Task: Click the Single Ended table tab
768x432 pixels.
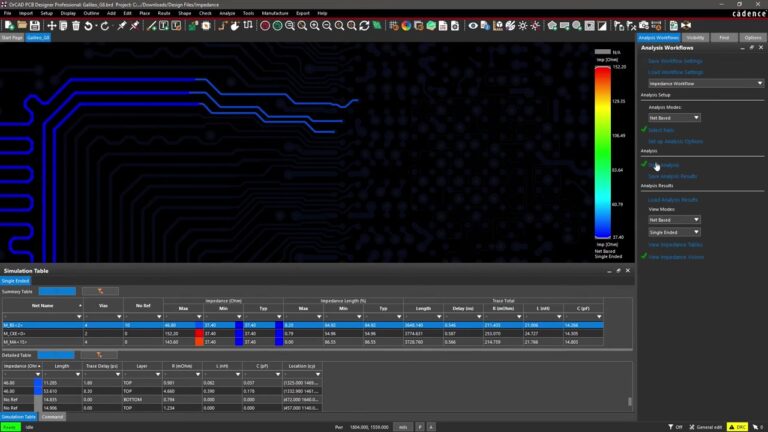Action: (15, 281)
